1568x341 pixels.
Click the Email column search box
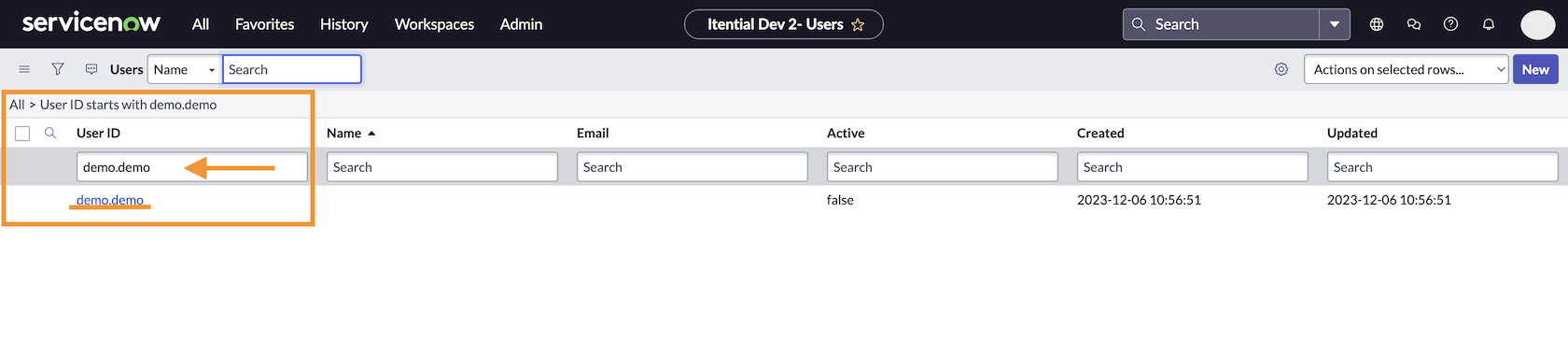[693, 167]
